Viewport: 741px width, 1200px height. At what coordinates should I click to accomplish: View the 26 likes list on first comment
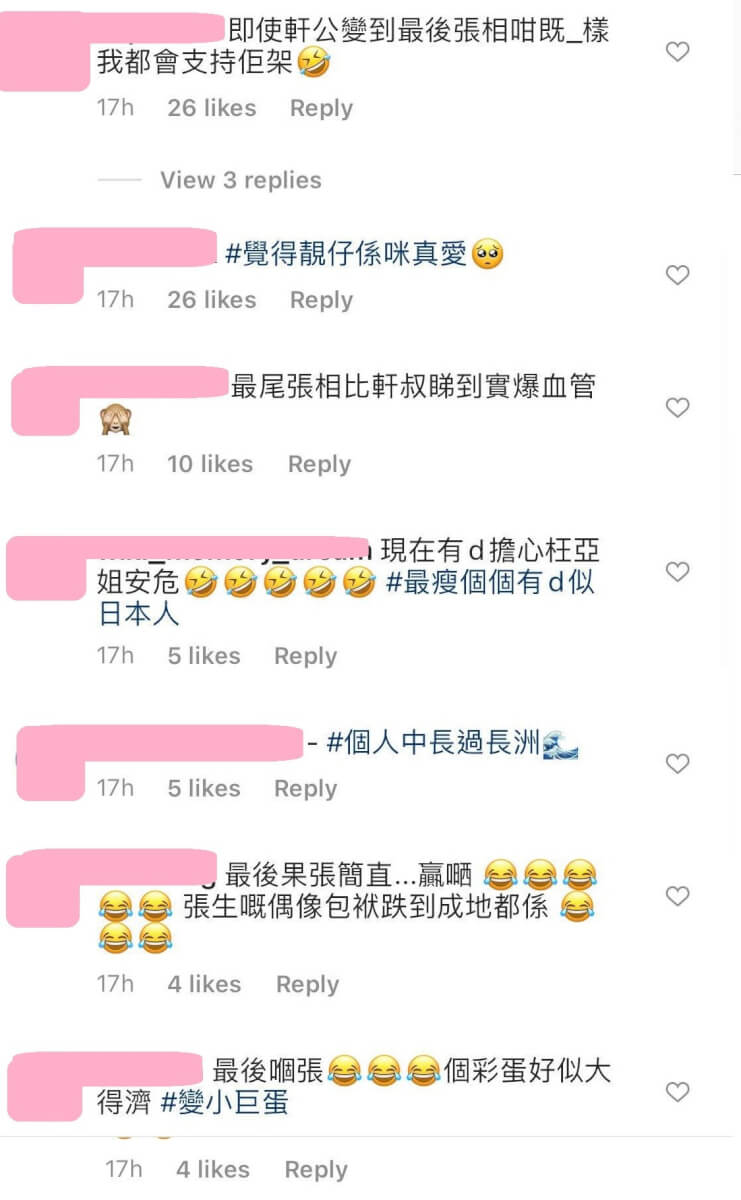tap(212, 108)
